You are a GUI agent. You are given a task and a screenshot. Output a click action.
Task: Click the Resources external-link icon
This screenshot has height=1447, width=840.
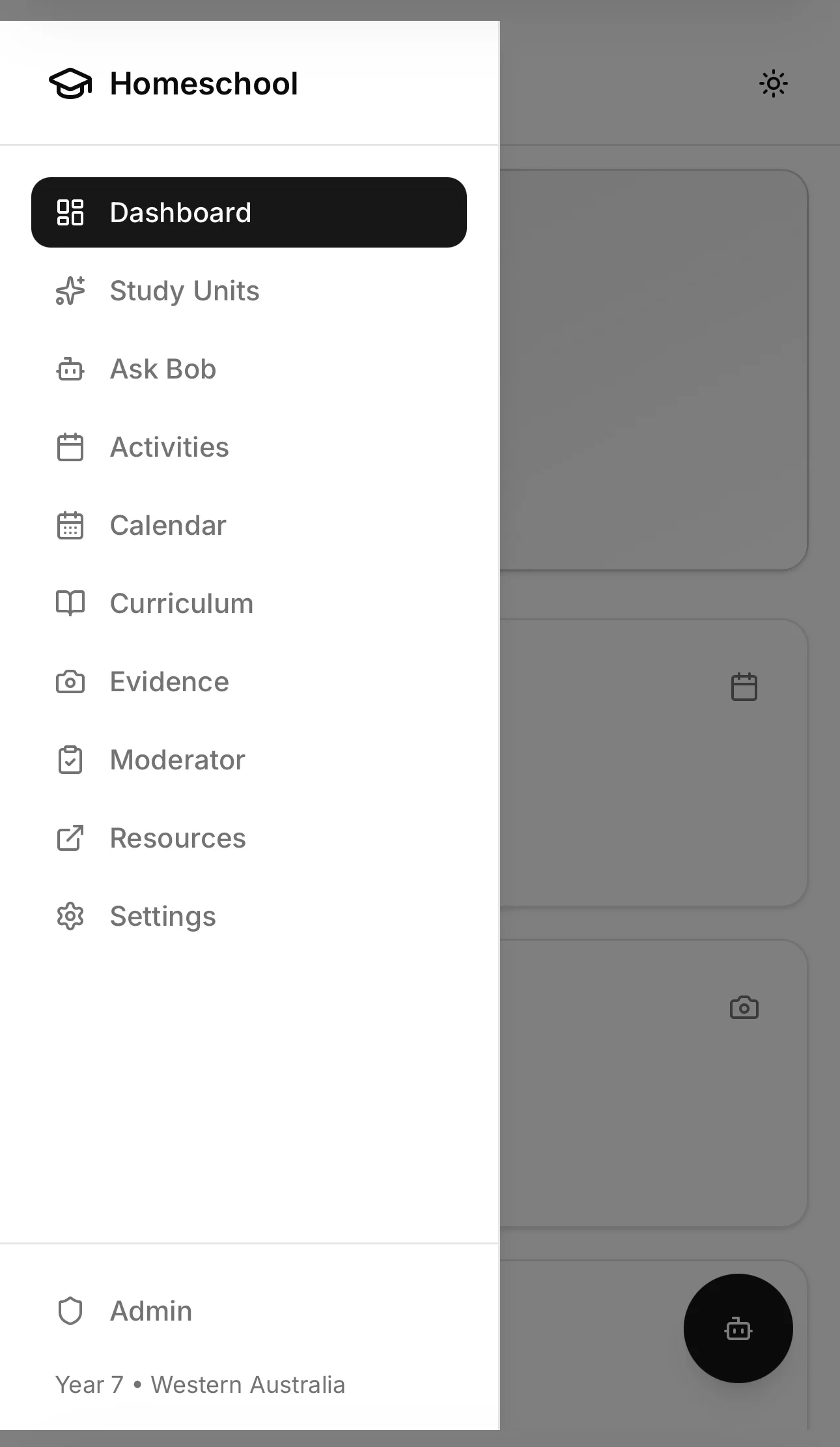click(70, 838)
